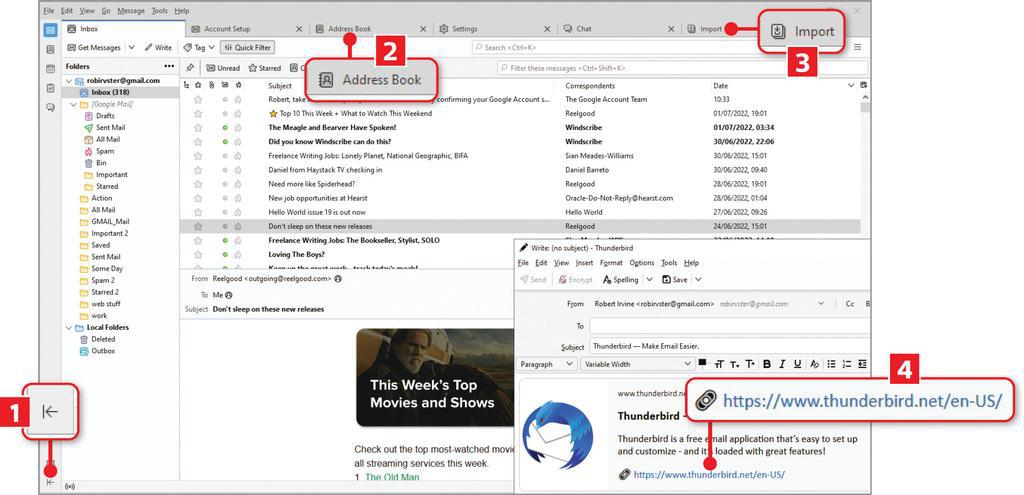1024x495 pixels.
Task: Click the online status icon in status bar
Action: pyautogui.click(x=70, y=487)
